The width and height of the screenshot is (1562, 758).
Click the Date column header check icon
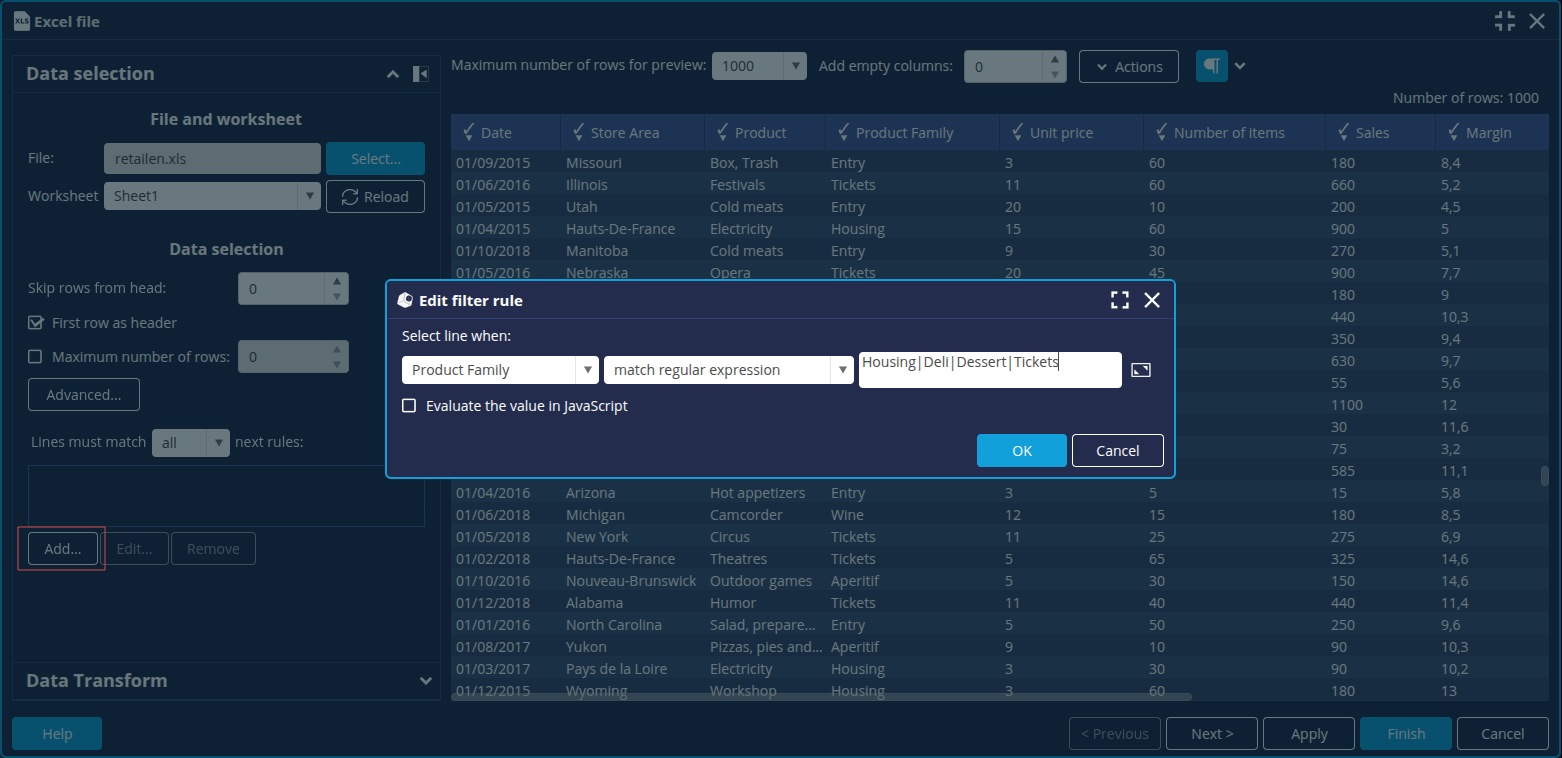click(469, 132)
